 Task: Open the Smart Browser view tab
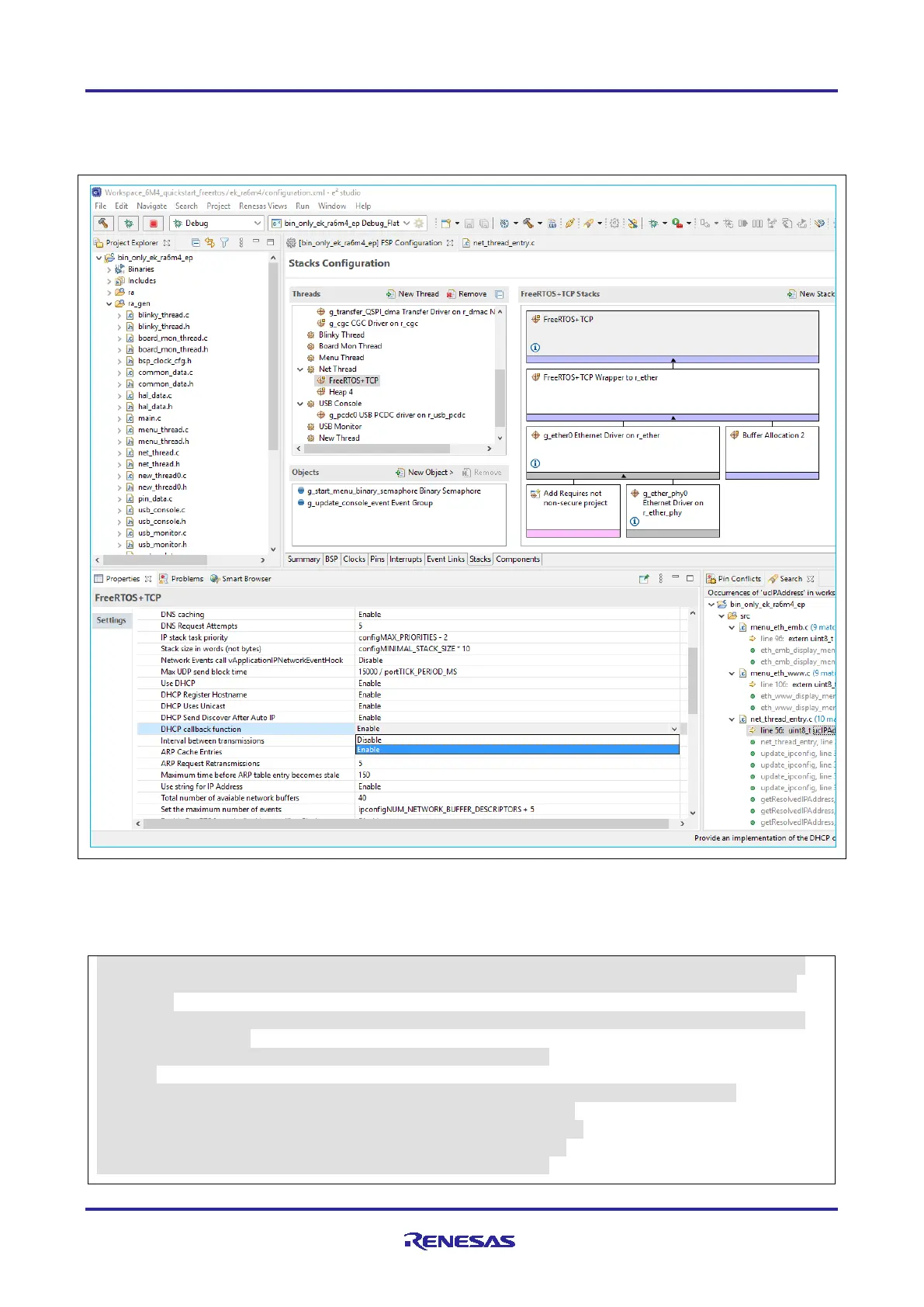241,579
